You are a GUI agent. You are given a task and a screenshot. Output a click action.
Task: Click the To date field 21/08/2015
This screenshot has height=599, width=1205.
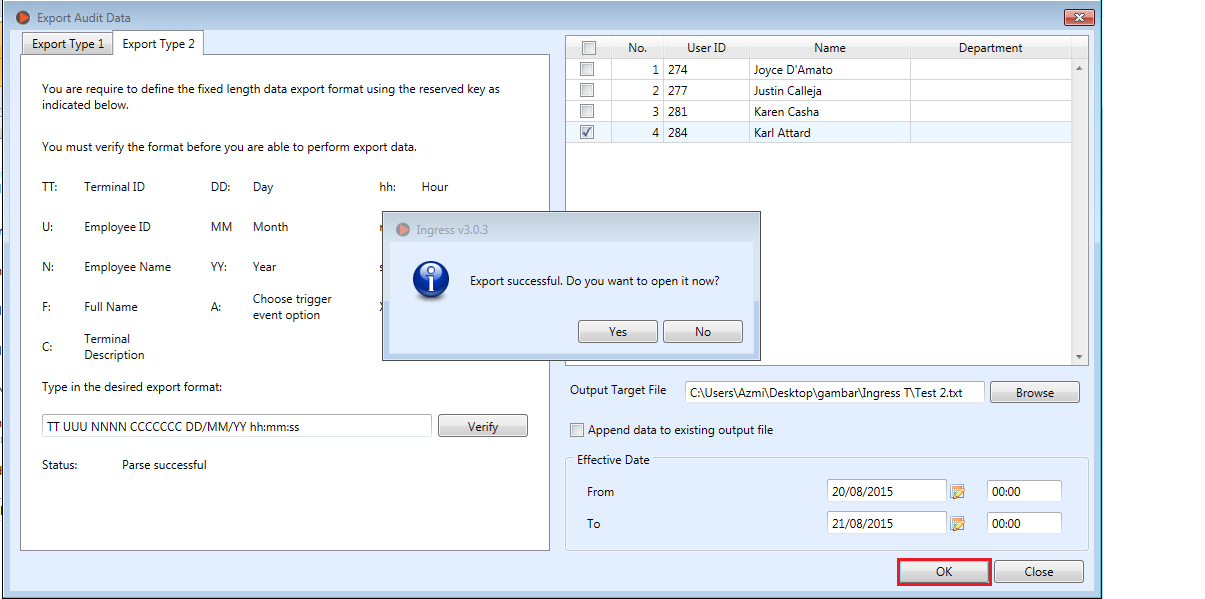[x=887, y=523]
